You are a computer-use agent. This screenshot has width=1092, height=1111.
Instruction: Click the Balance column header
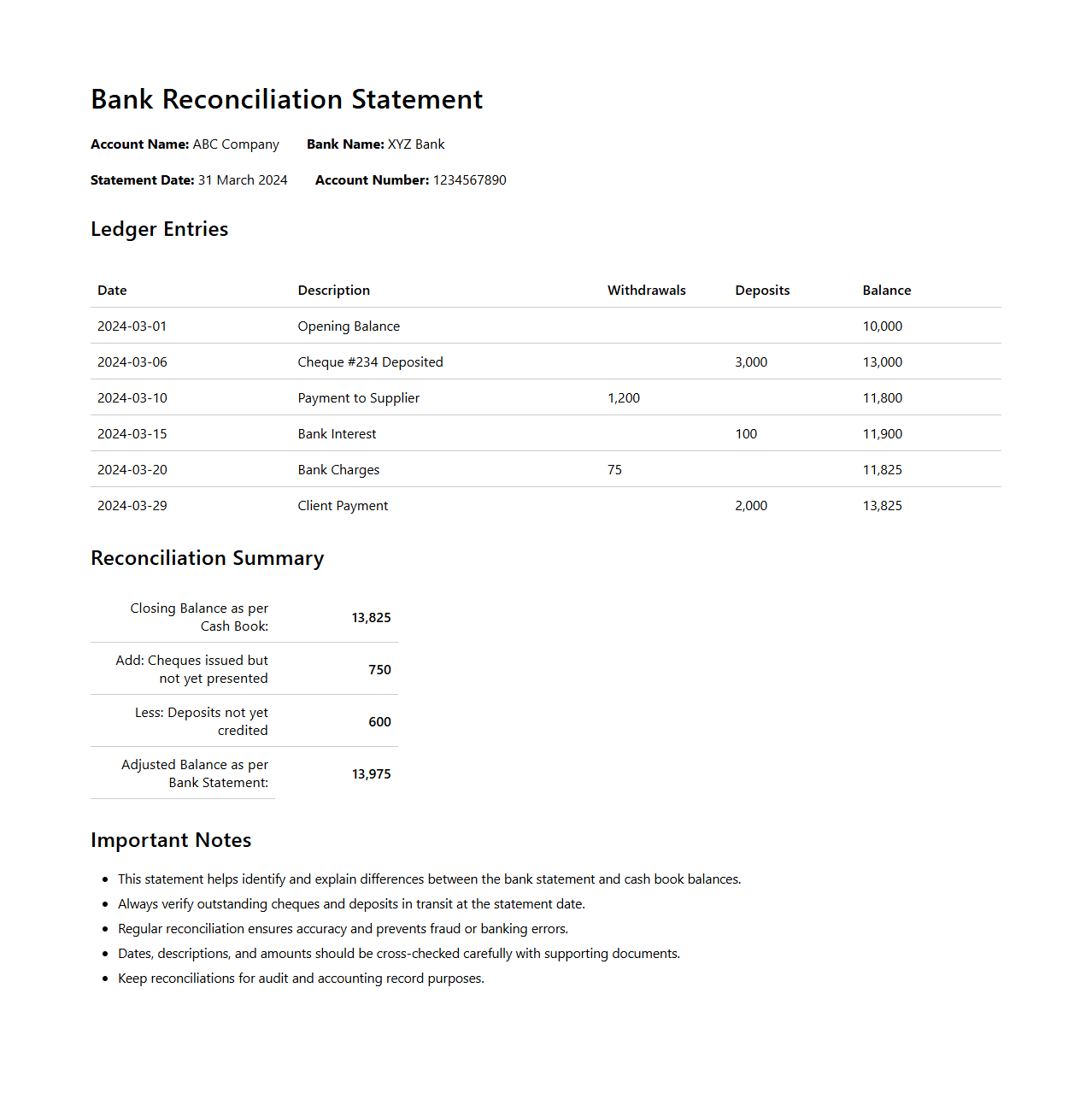click(x=886, y=291)
